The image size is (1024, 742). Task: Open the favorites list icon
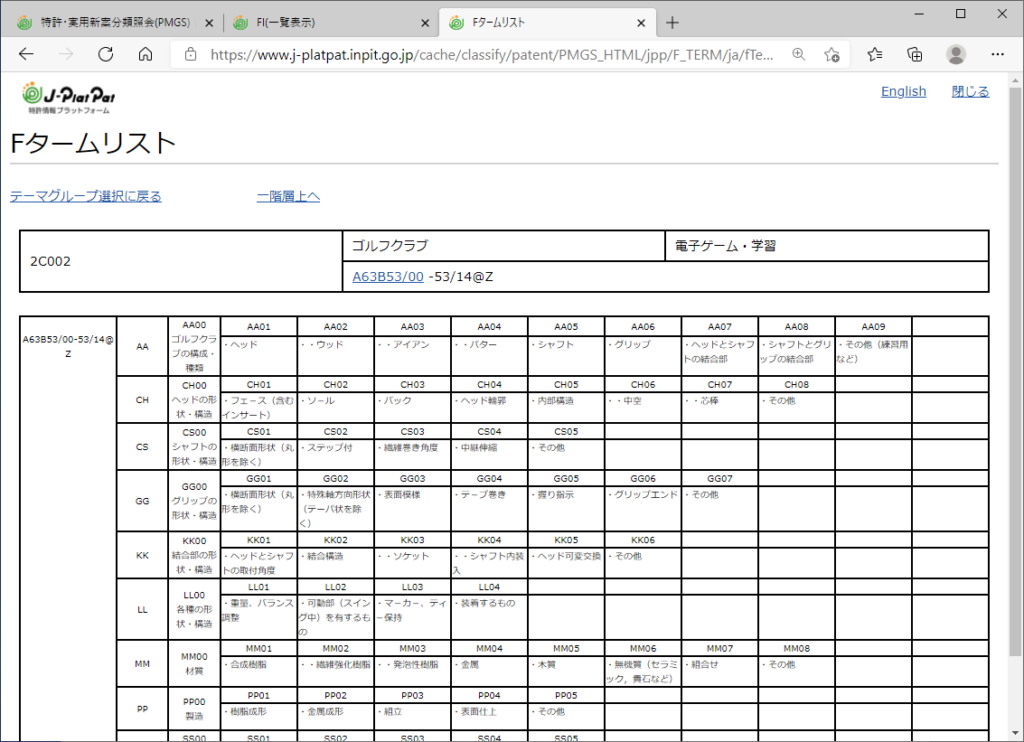point(875,54)
